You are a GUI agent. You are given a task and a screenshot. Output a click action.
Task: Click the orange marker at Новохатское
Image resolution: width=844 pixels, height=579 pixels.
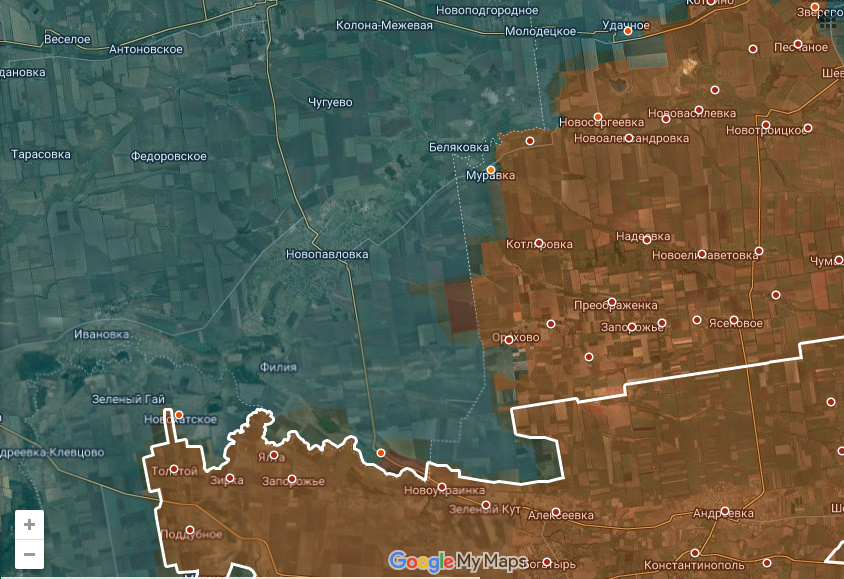click(x=179, y=415)
